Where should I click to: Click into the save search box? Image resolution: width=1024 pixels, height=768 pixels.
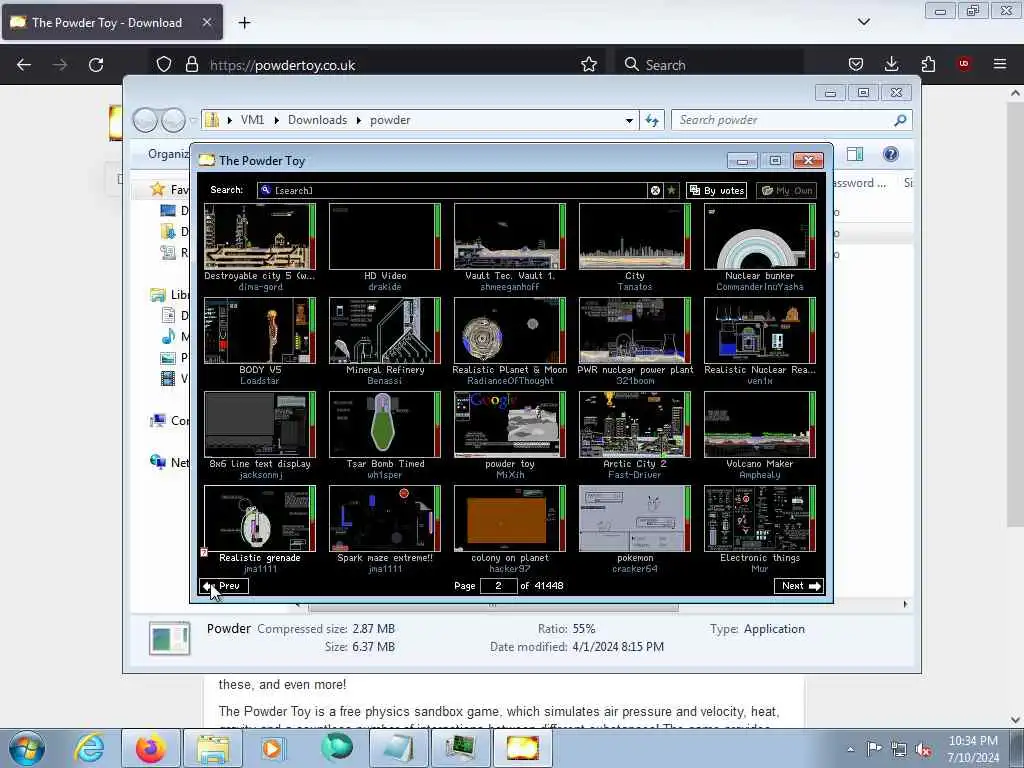[452, 190]
